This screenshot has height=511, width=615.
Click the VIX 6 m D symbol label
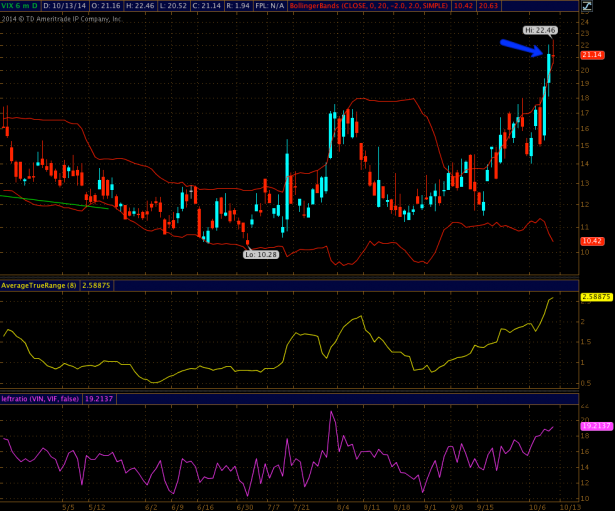pos(21,6)
